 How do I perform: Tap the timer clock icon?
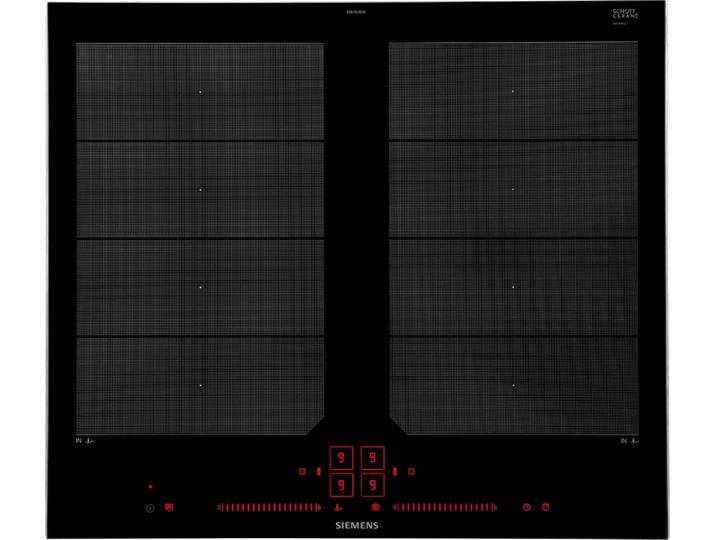pyautogui.click(x=526, y=507)
